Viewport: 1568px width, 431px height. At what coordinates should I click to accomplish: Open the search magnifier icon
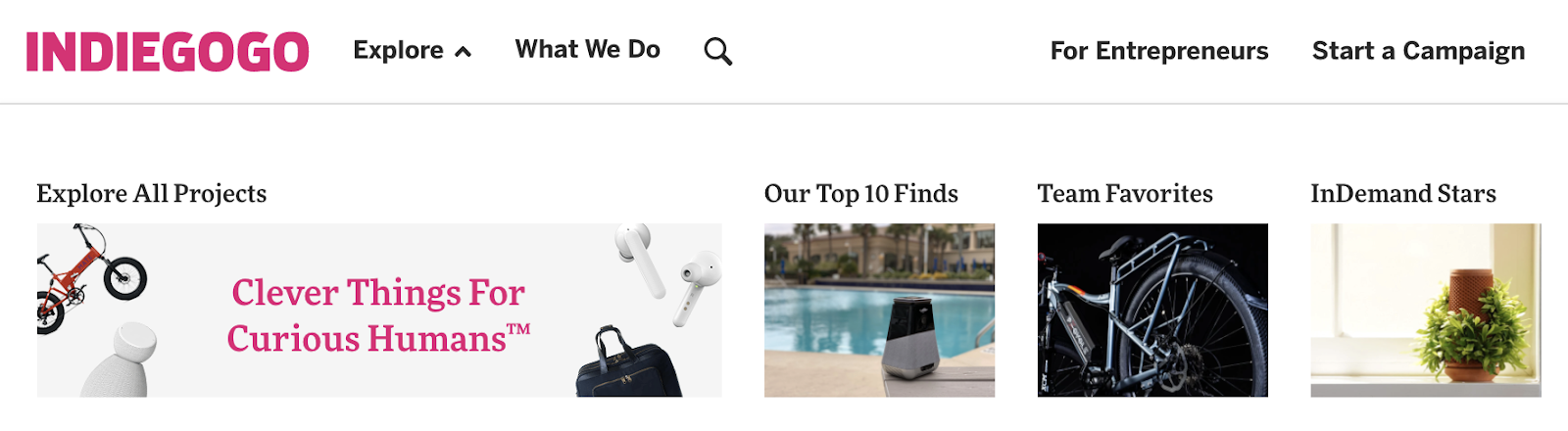[x=718, y=52]
